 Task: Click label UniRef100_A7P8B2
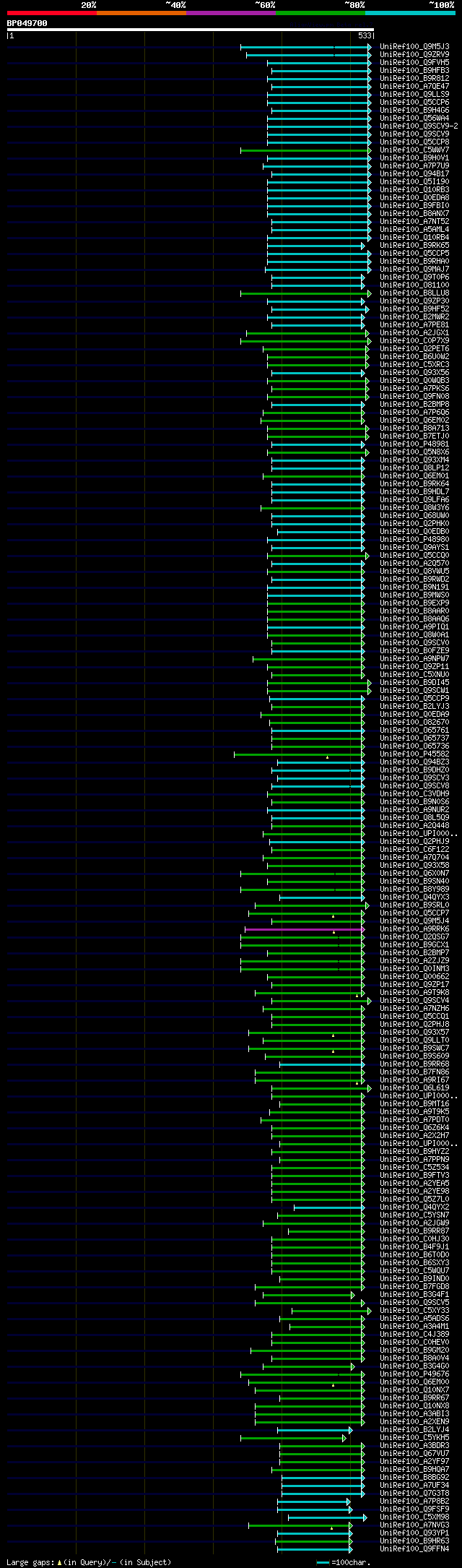point(414,1501)
